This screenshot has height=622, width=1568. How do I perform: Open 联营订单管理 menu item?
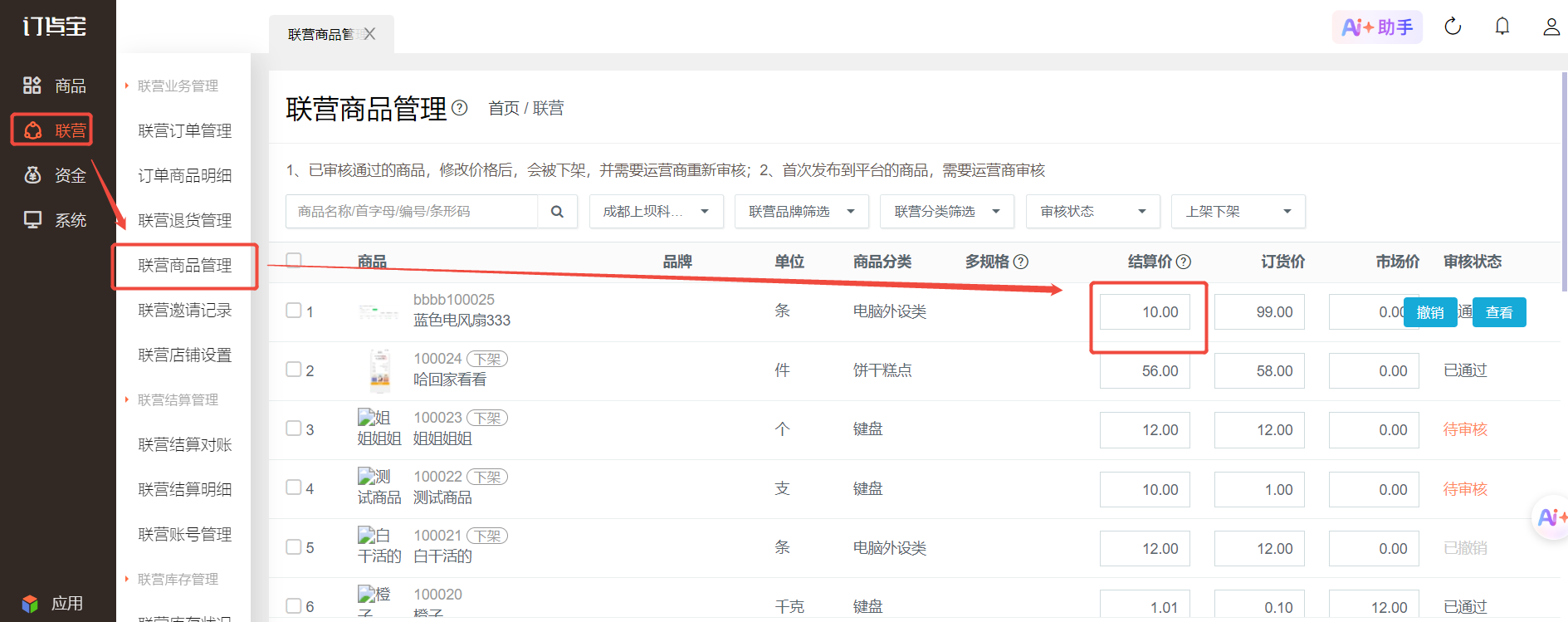[184, 130]
